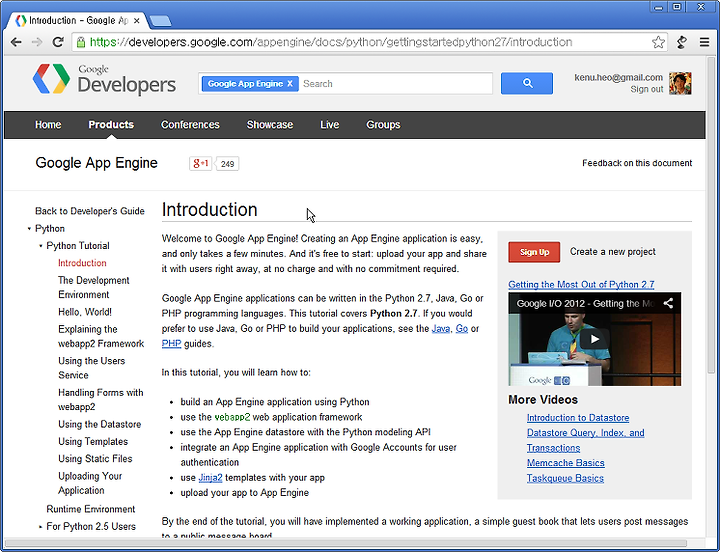Open a new tab with the new-tab button
This screenshot has width=720, height=552.
(x=161, y=21)
